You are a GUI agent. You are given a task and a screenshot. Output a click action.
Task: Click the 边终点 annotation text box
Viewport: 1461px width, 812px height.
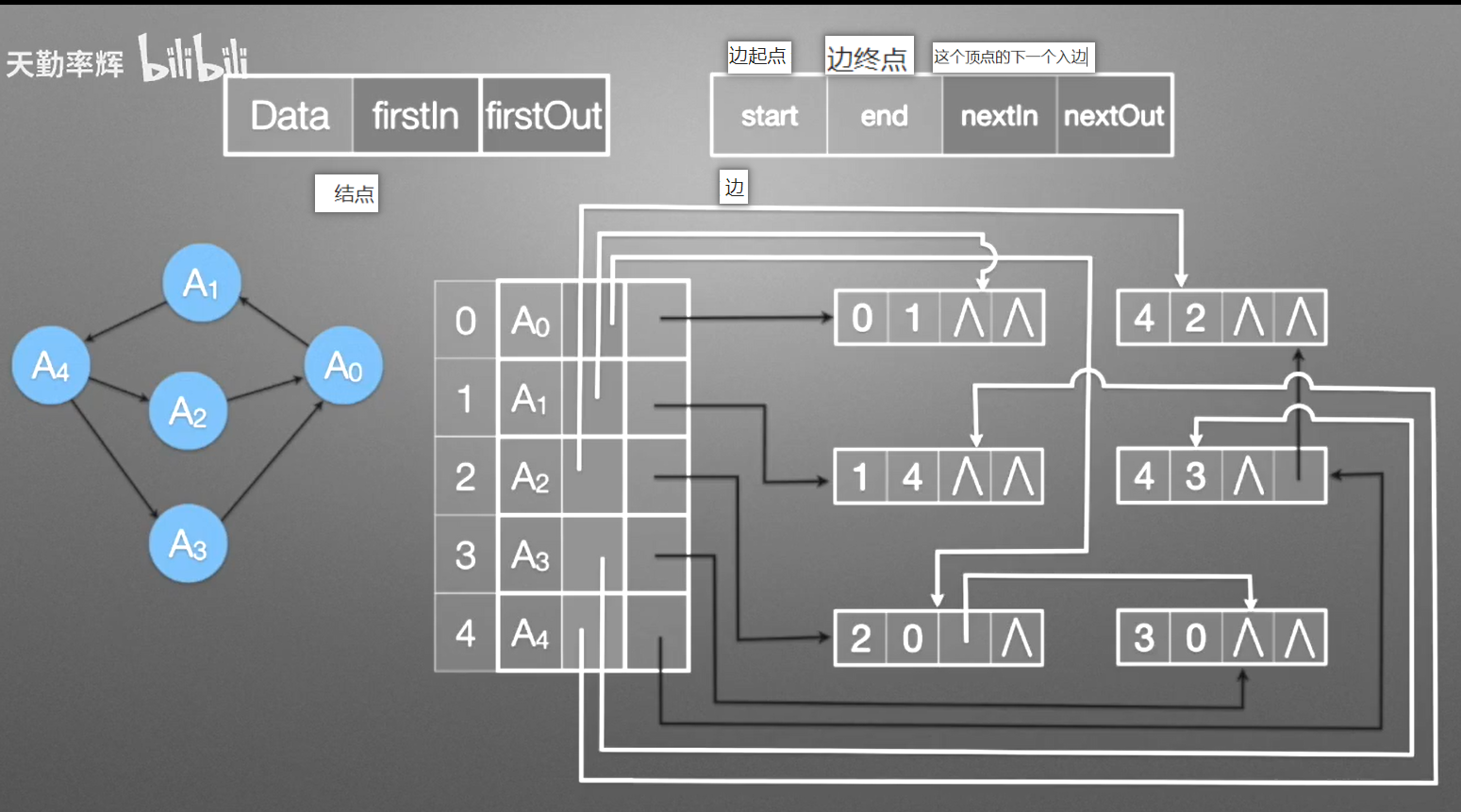[x=869, y=57]
